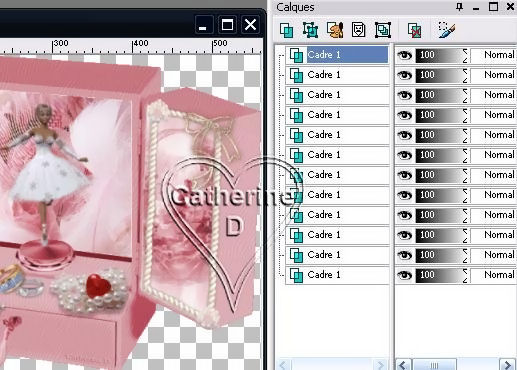Toggle the pin icon of the Calques panel

click(460, 7)
